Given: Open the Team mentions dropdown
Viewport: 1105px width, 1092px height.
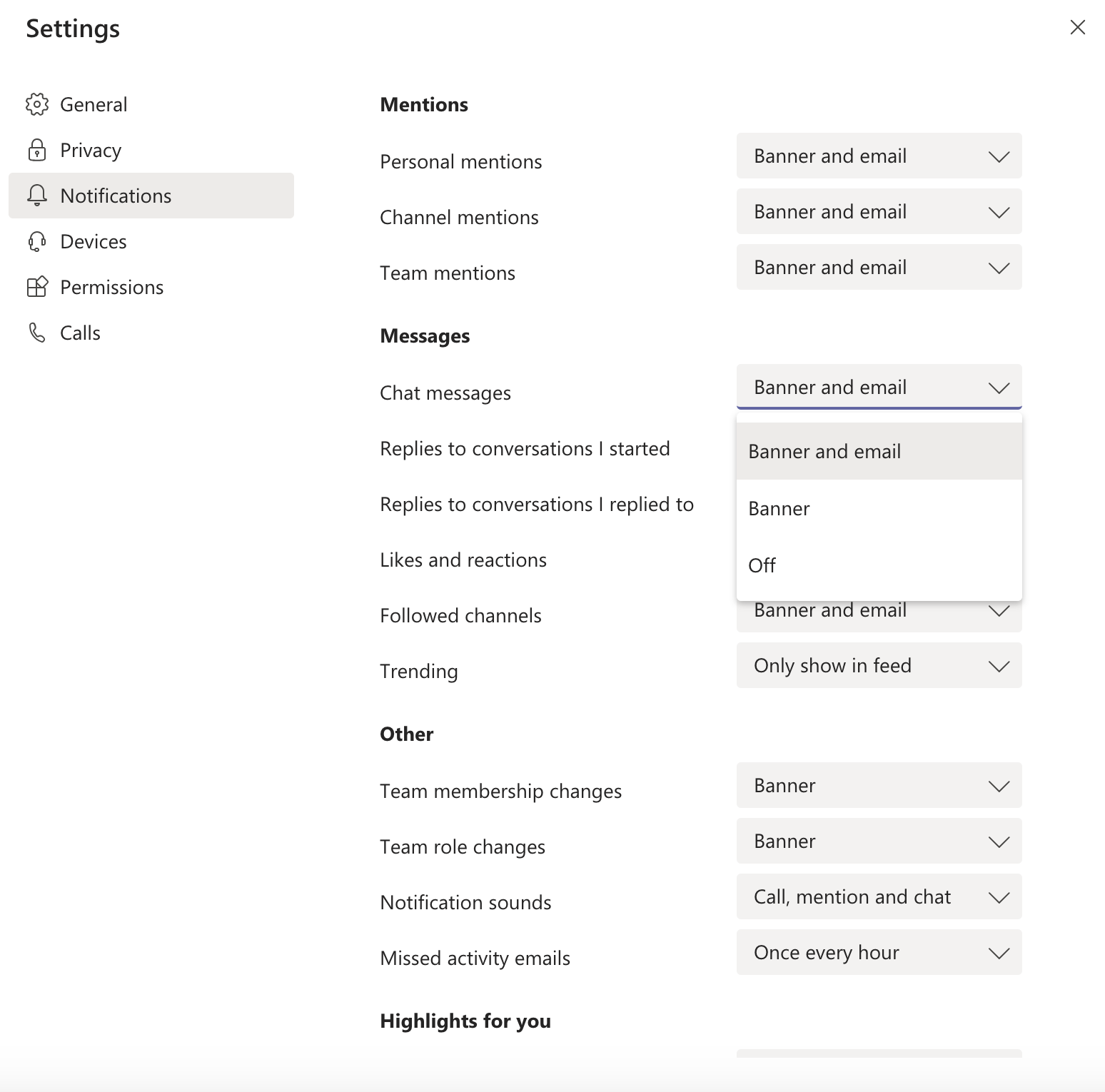Looking at the screenshot, I should pyautogui.click(x=879, y=267).
